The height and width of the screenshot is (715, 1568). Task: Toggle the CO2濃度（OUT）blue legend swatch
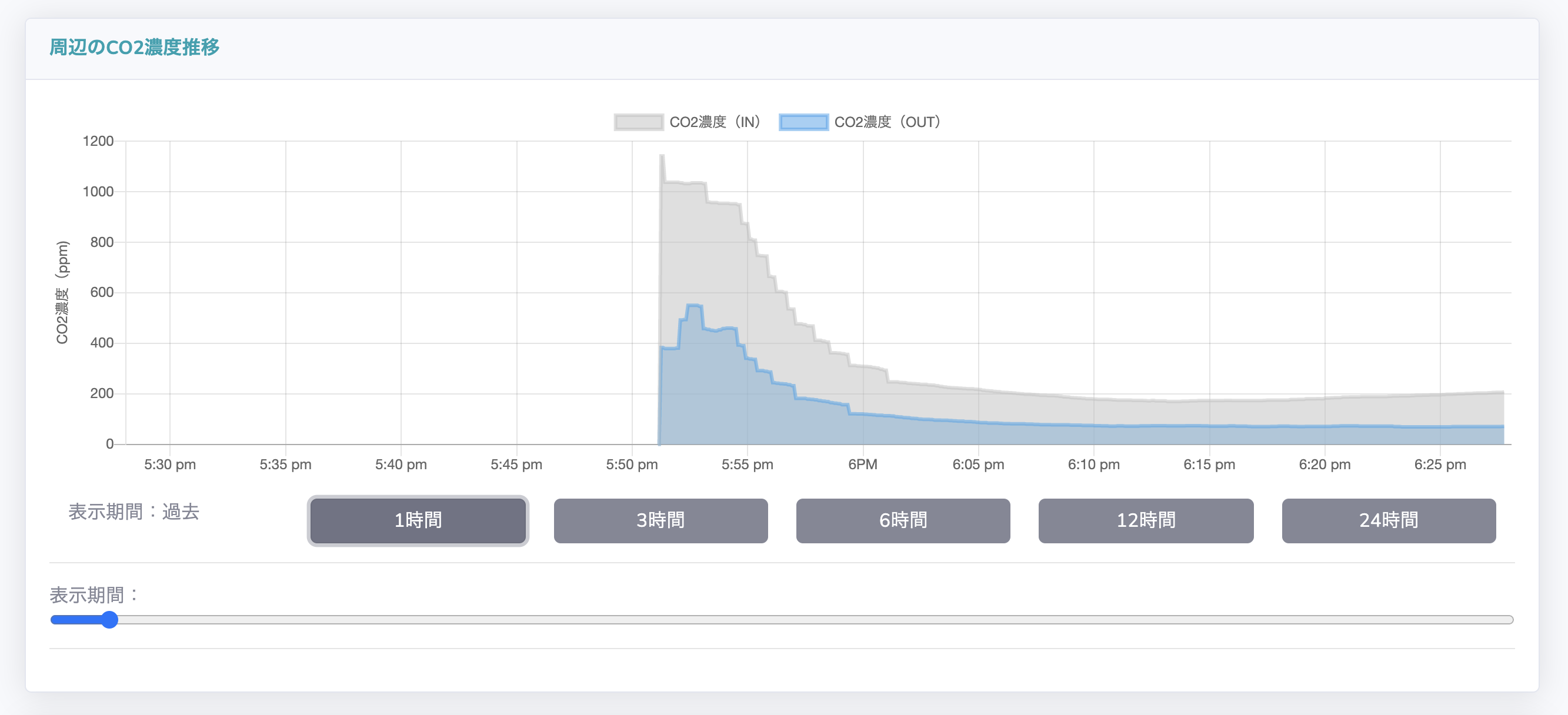click(803, 122)
